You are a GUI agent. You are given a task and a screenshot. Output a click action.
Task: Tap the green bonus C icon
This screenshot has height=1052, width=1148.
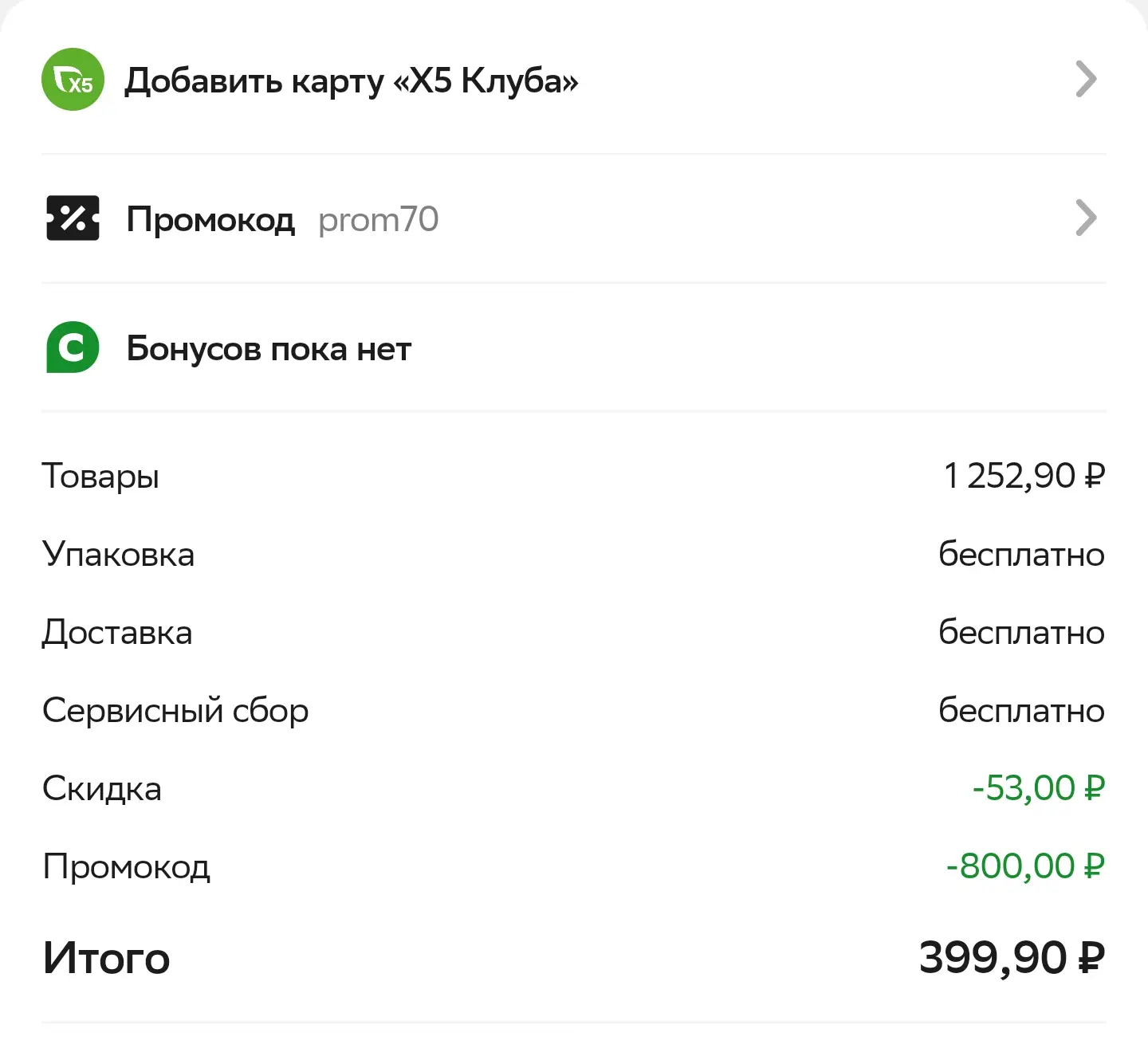point(73,347)
